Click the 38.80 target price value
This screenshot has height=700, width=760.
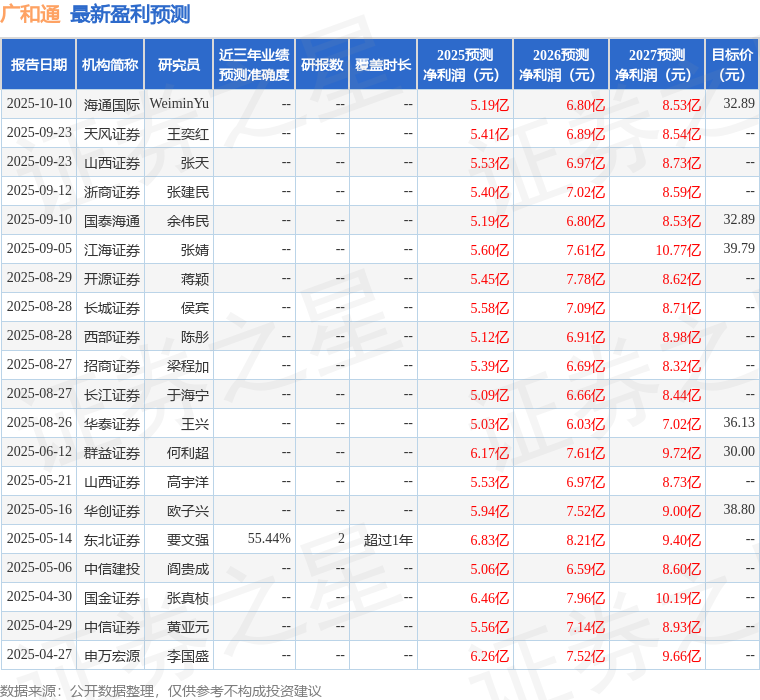[739, 509]
